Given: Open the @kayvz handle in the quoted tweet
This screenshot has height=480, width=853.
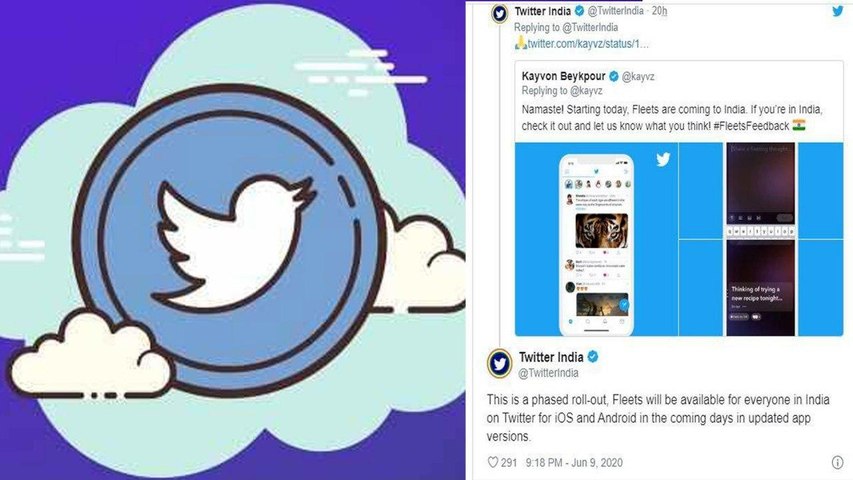Looking at the screenshot, I should pos(638,76).
